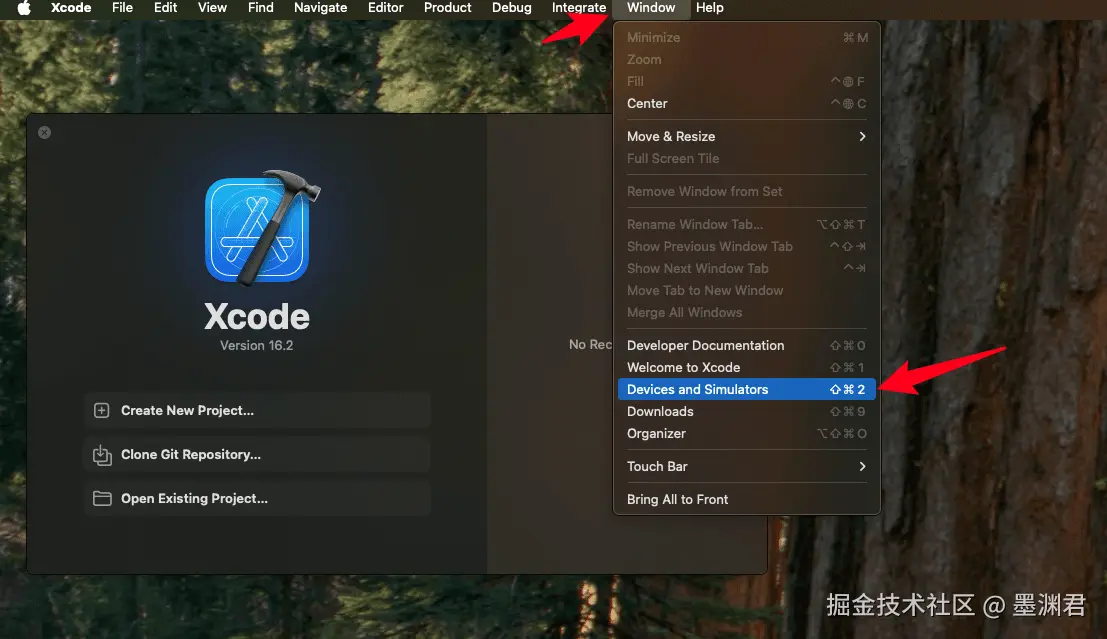Click Remove Window from Set item
This screenshot has height=639, width=1107.
[746, 191]
